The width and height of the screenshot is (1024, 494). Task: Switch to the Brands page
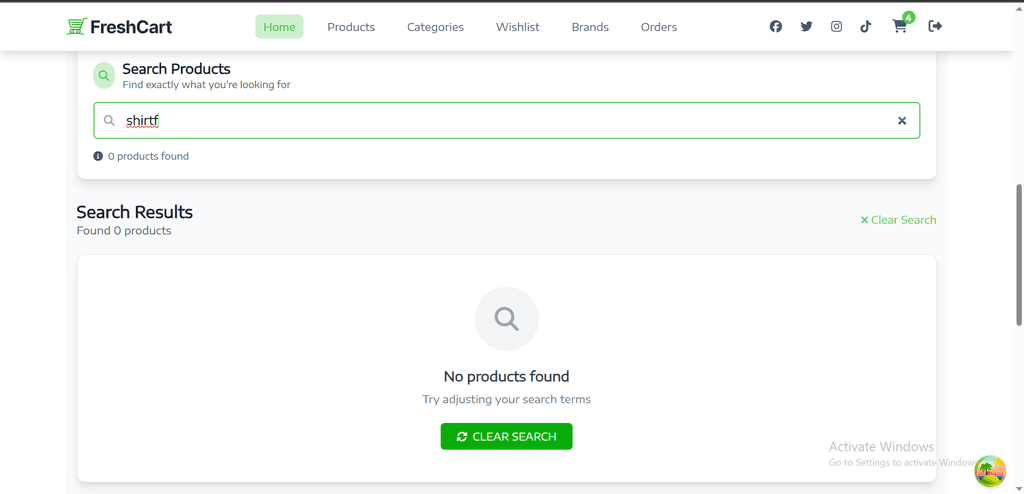590,27
